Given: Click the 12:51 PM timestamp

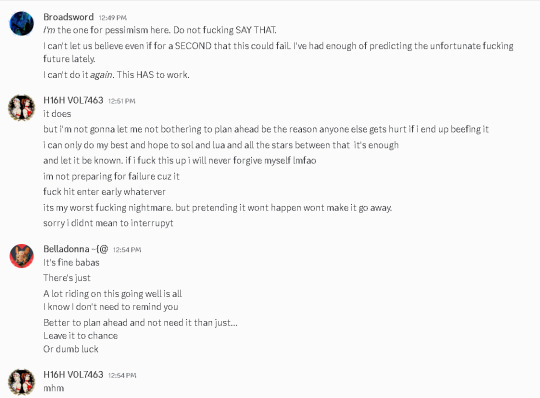Looking at the screenshot, I should coord(122,101).
